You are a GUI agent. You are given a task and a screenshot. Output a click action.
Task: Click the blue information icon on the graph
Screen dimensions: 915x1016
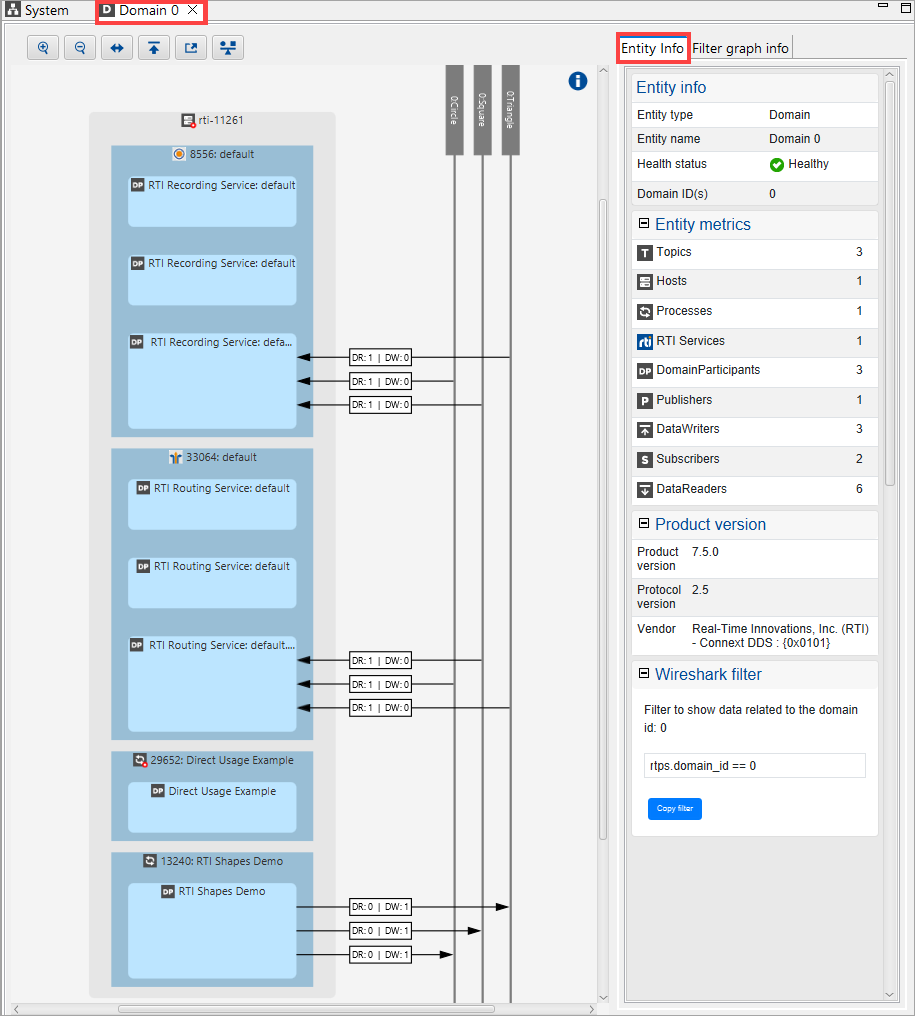[x=578, y=81]
